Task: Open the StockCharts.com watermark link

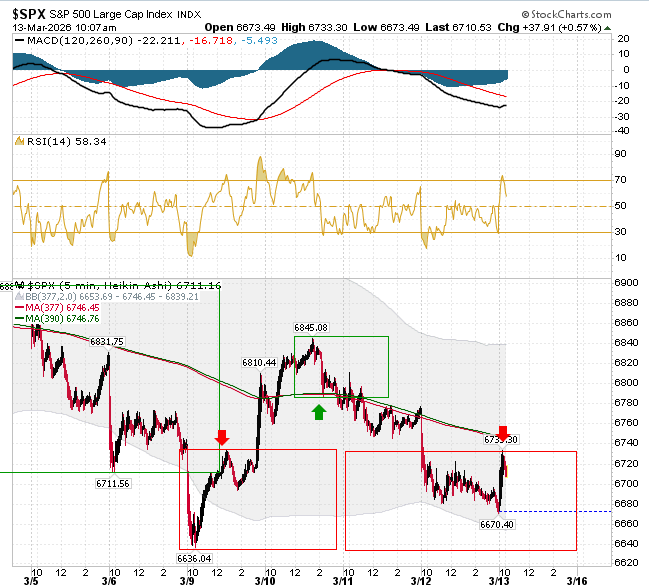Action: (x=566, y=14)
